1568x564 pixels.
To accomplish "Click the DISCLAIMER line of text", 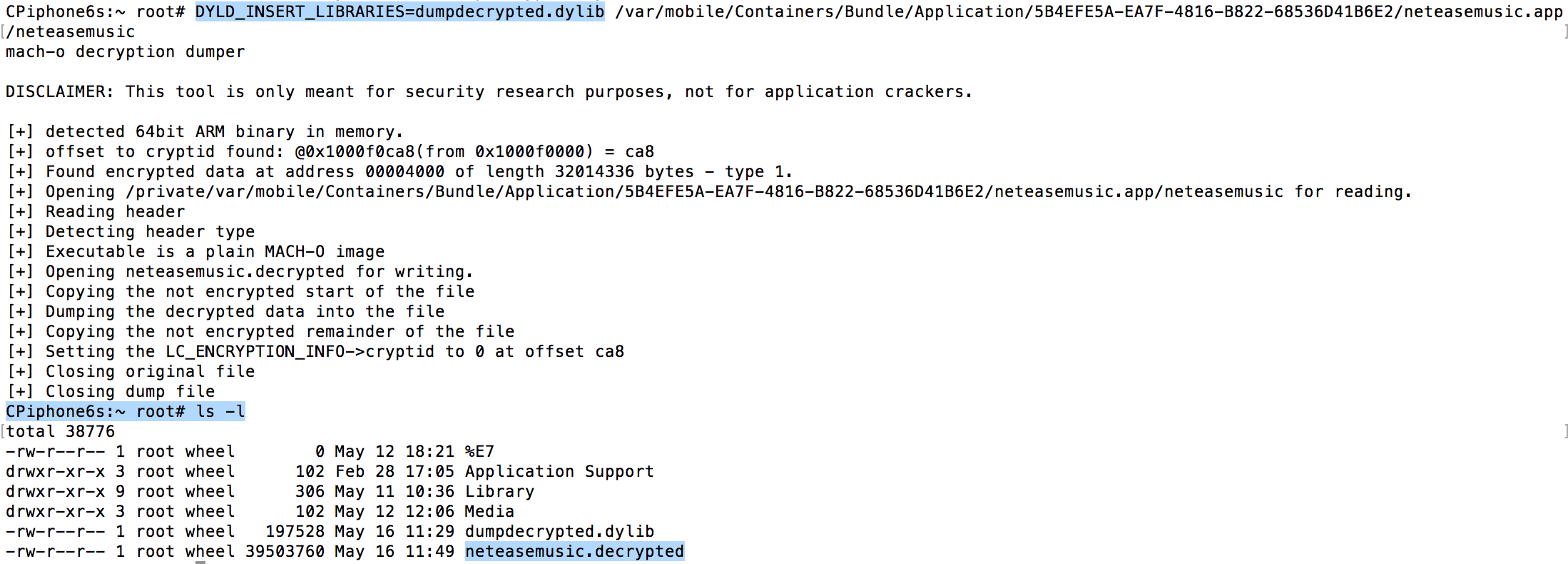I will coord(489,92).
